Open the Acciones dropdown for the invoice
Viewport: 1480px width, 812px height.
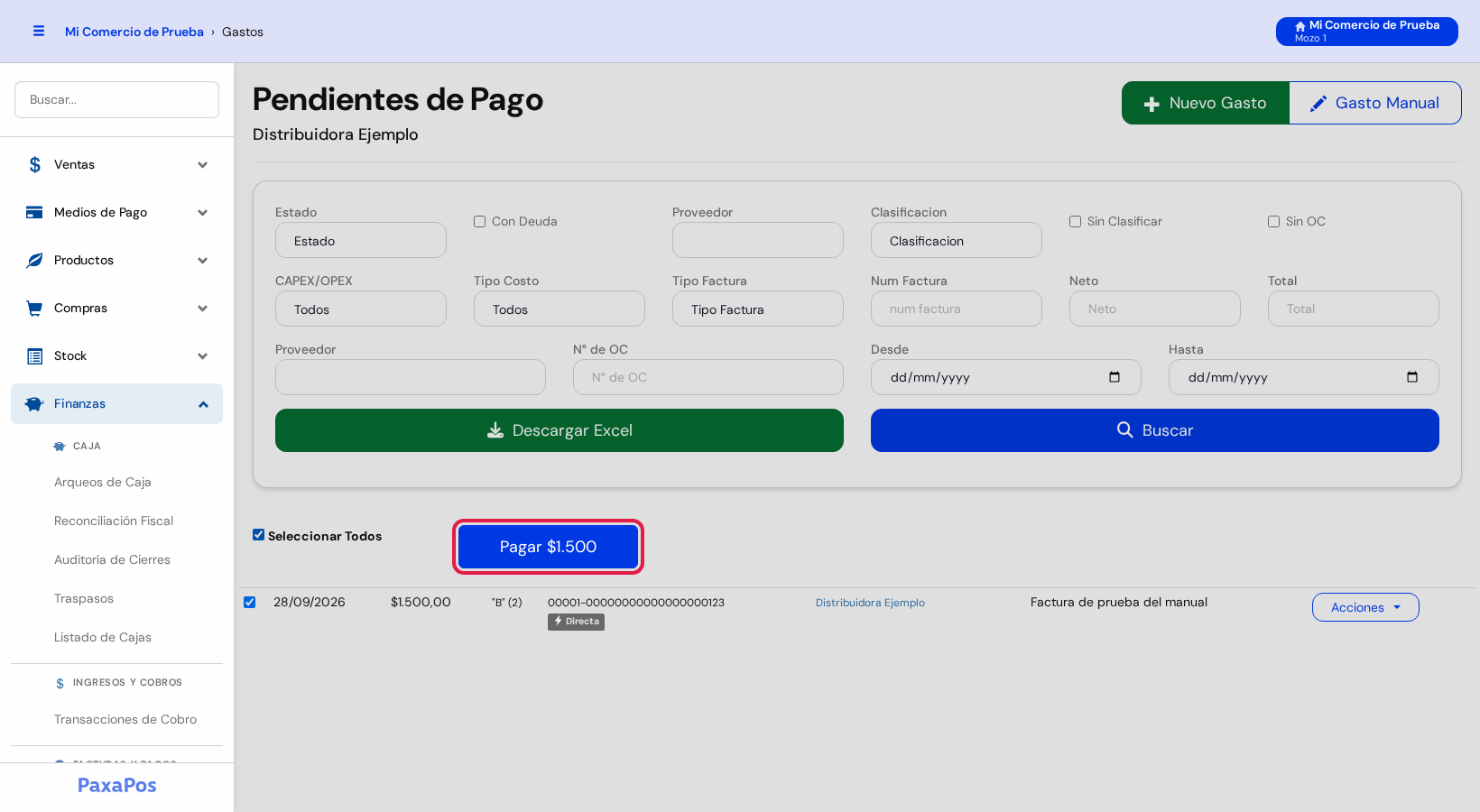tap(1365, 607)
